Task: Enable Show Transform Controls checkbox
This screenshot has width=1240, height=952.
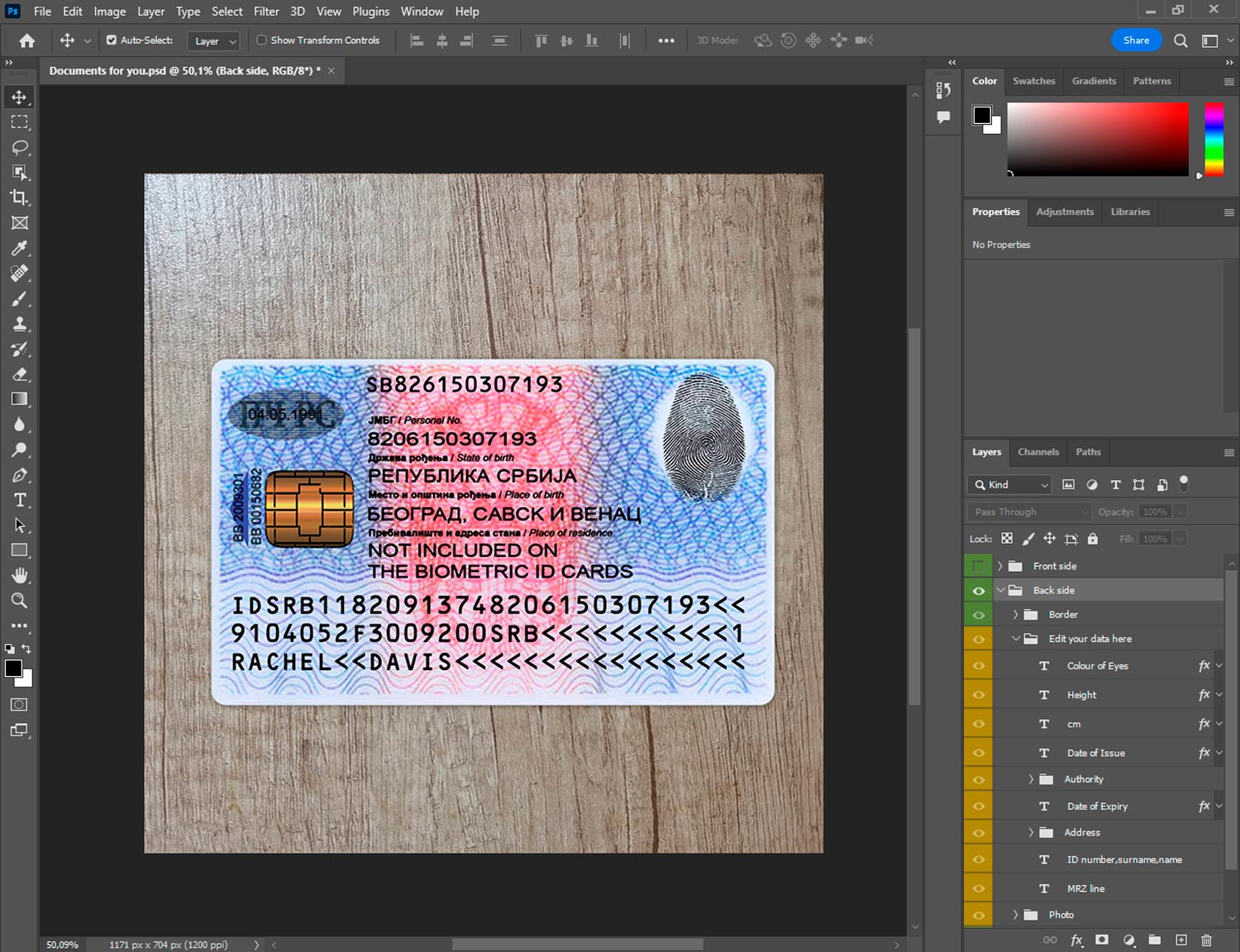Action: tap(261, 40)
